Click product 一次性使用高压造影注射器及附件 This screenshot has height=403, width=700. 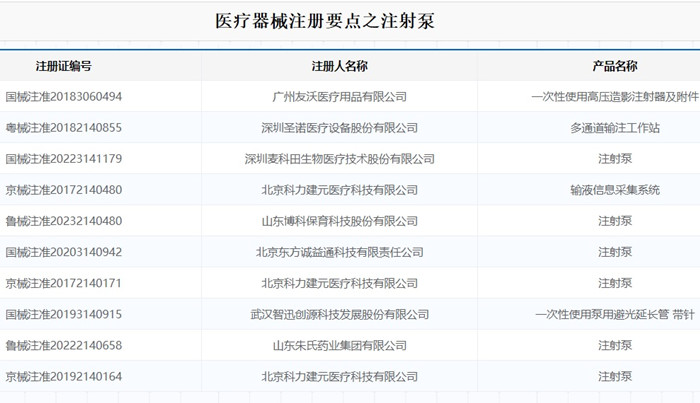(x=615, y=96)
